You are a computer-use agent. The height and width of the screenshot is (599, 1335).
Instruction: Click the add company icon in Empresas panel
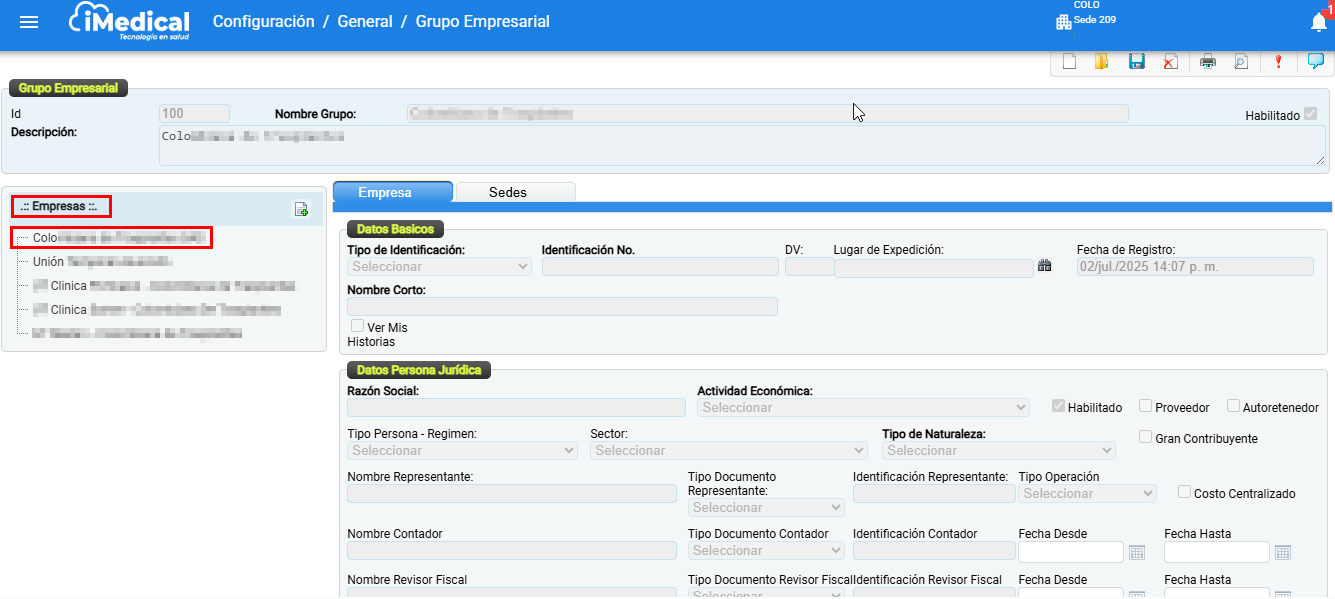coord(301,209)
